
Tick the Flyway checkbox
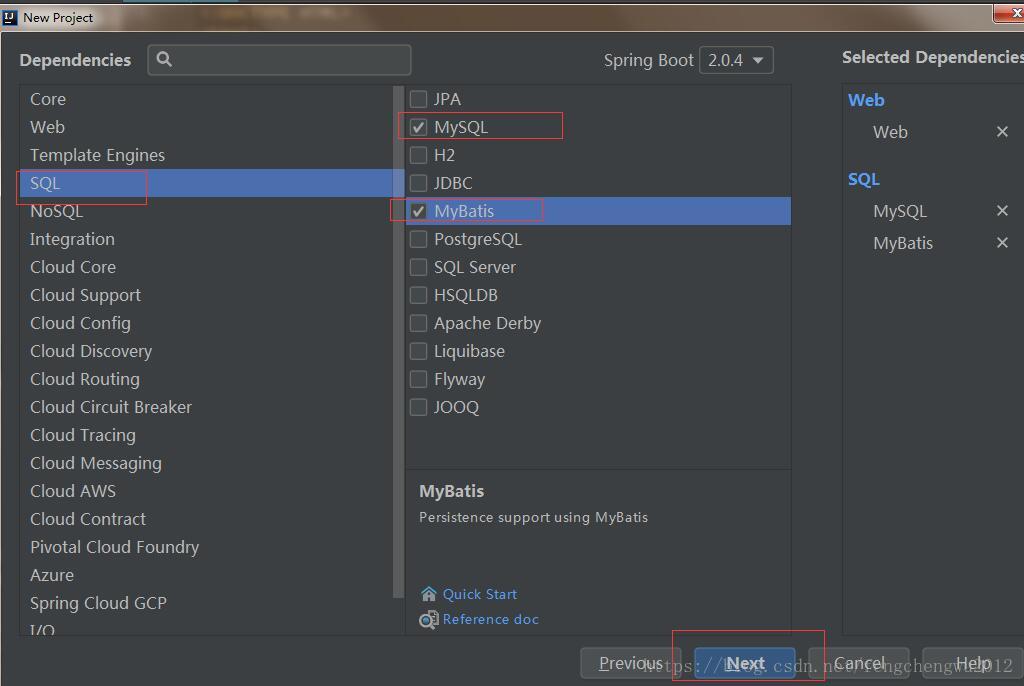coord(418,380)
